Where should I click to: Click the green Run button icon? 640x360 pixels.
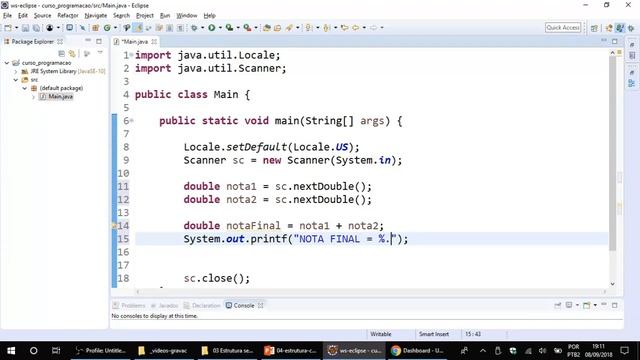coord(211,28)
